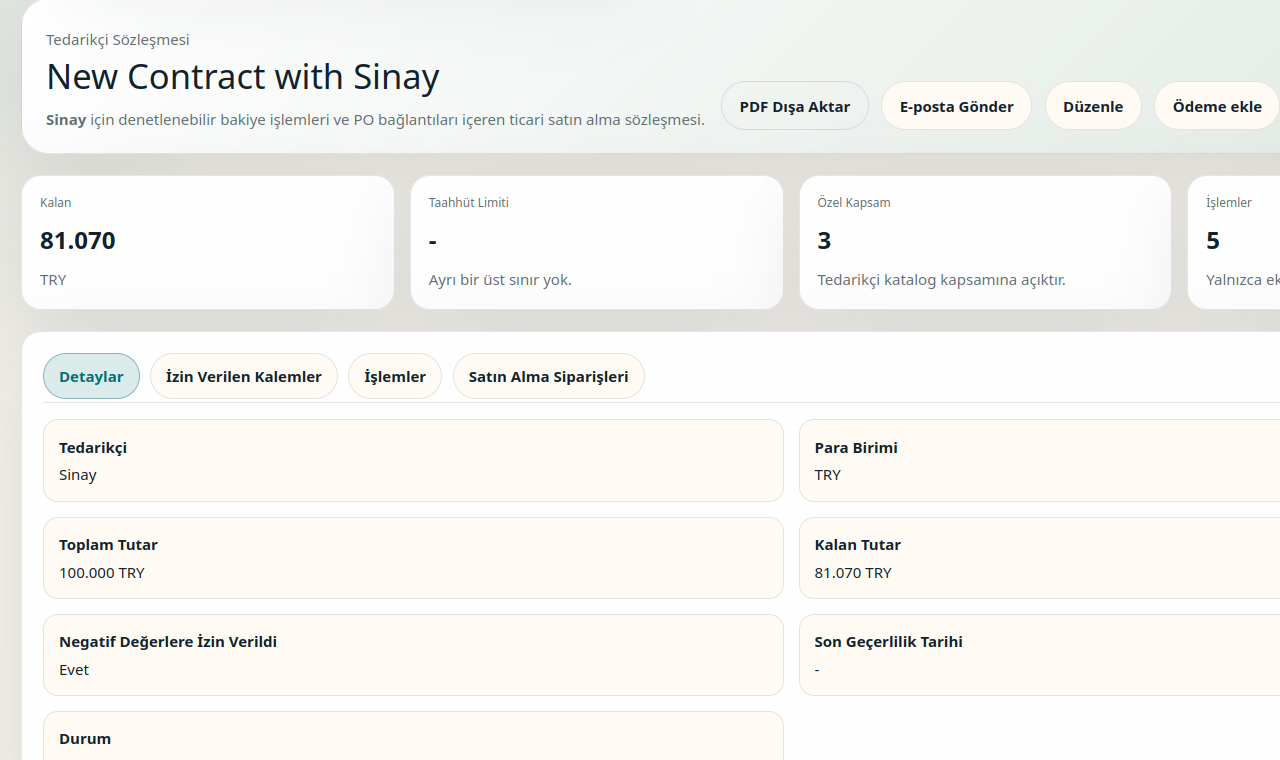The width and height of the screenshot is (1280, 760).
Task: Click the 'Son Geçerlilik Tarihi' field label
Action: coord(889,642)
